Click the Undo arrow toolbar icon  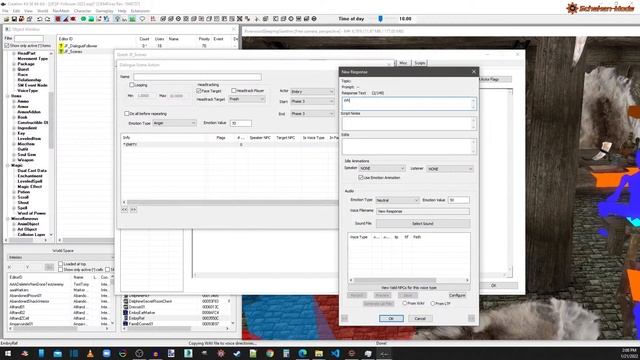click(40, 19)
